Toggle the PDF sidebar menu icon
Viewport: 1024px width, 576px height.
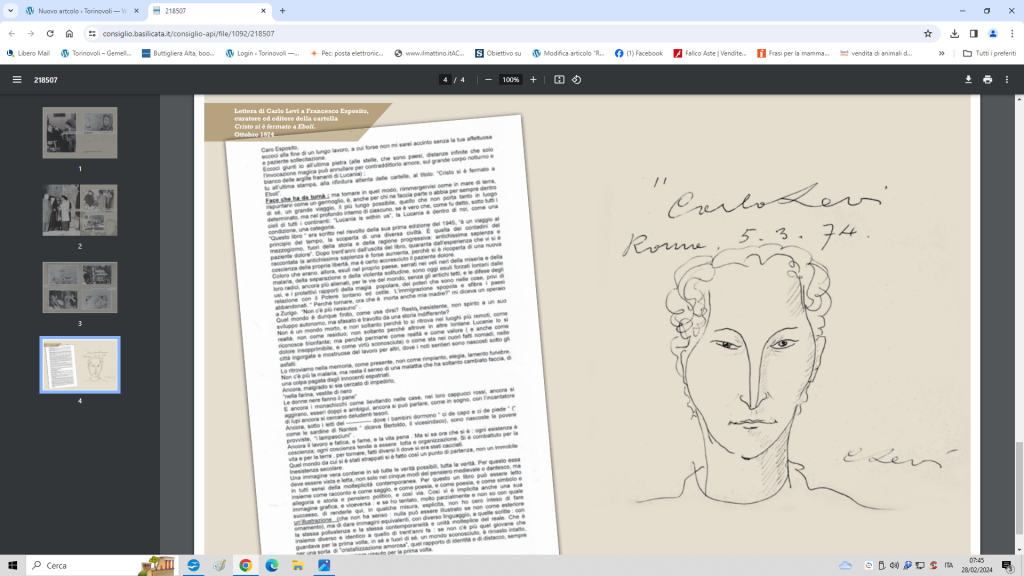(x=17, y=80)
